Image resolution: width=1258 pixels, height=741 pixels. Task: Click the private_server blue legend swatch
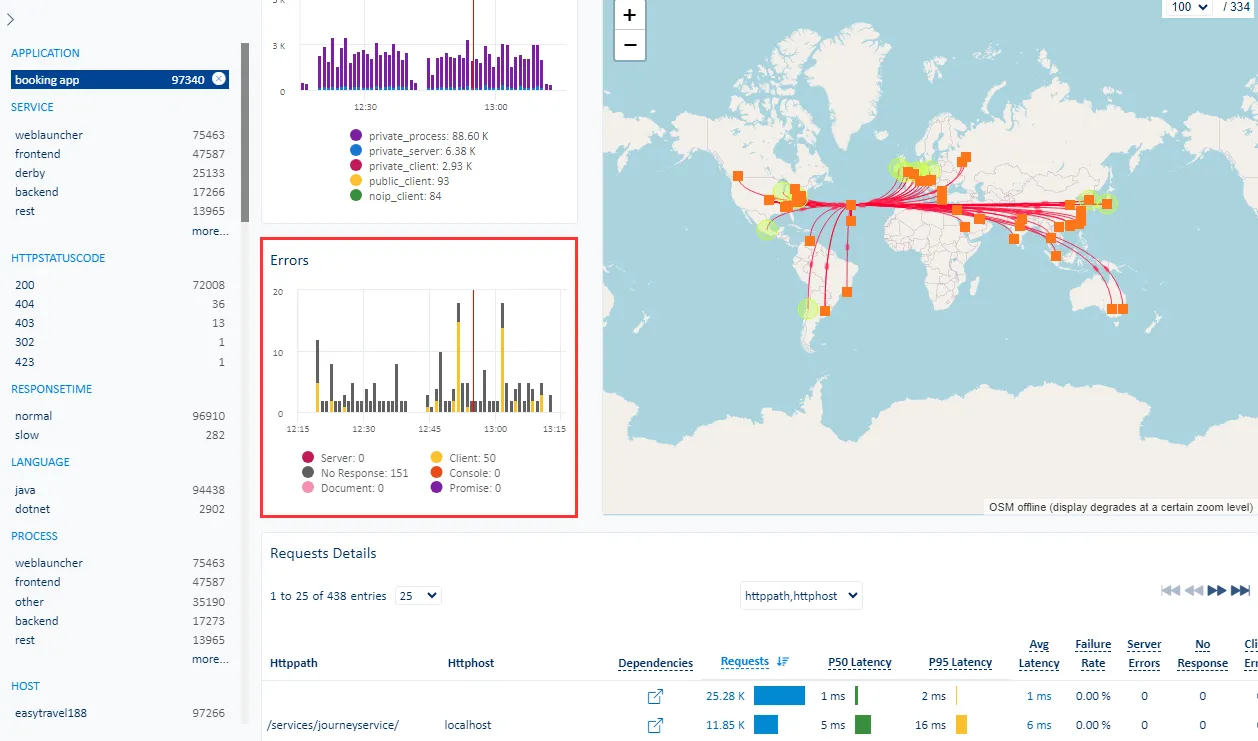click(356, 151)
